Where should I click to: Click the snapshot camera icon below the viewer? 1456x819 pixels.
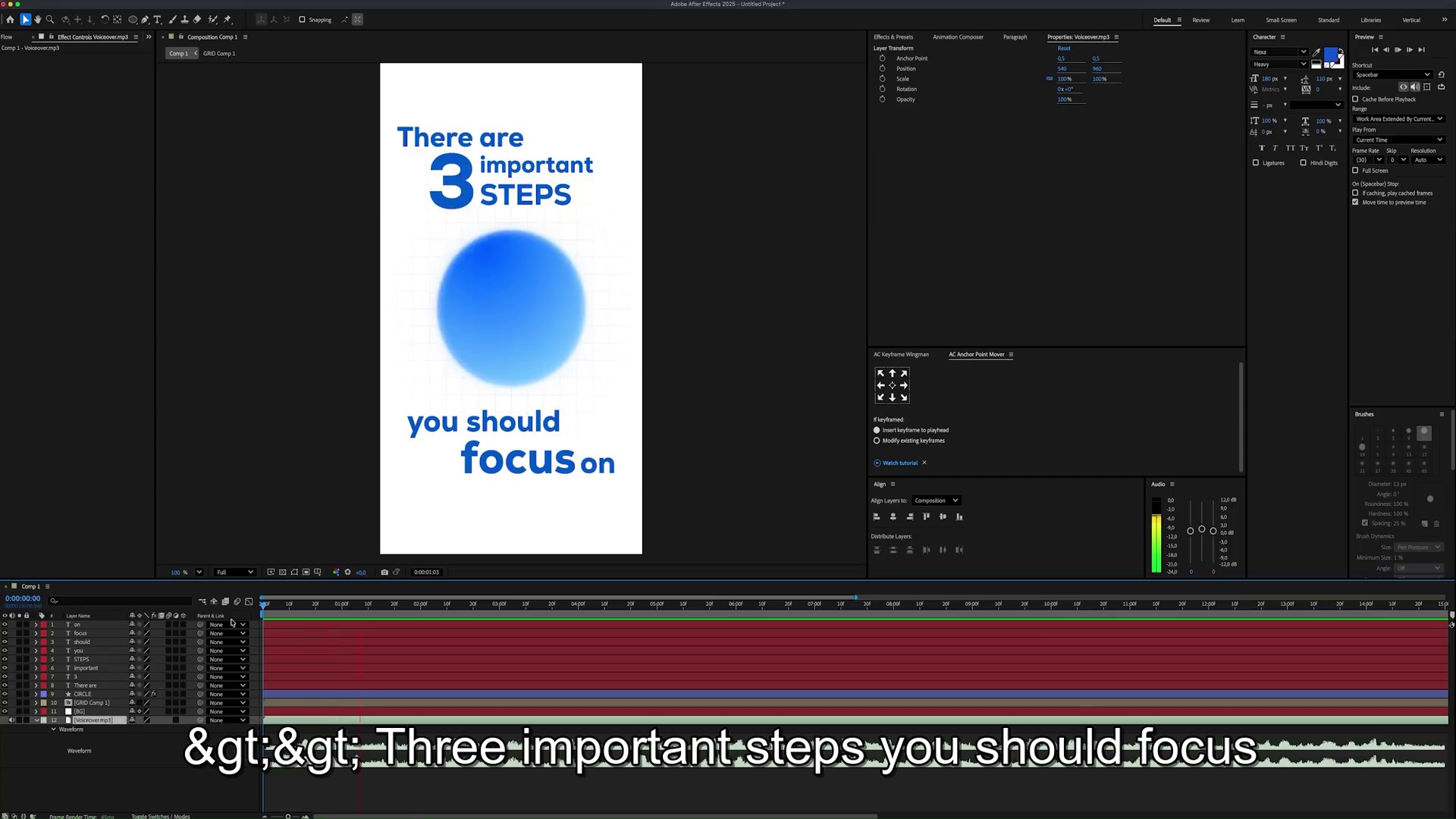point(384,573)
